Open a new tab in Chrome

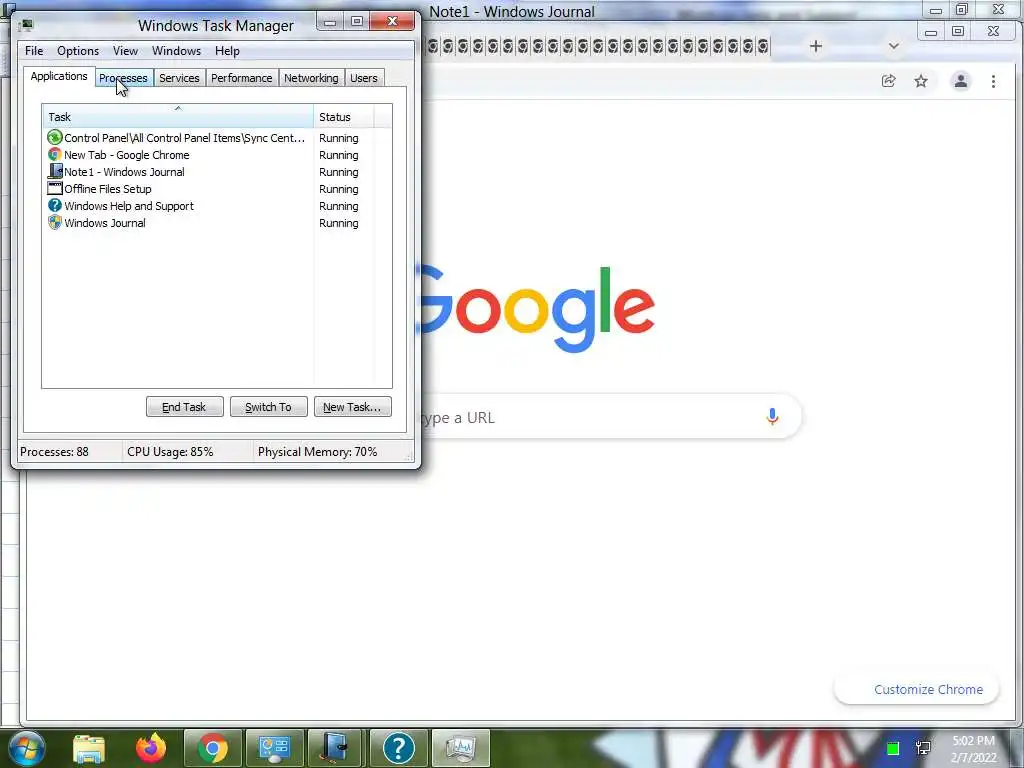[815, 46]
